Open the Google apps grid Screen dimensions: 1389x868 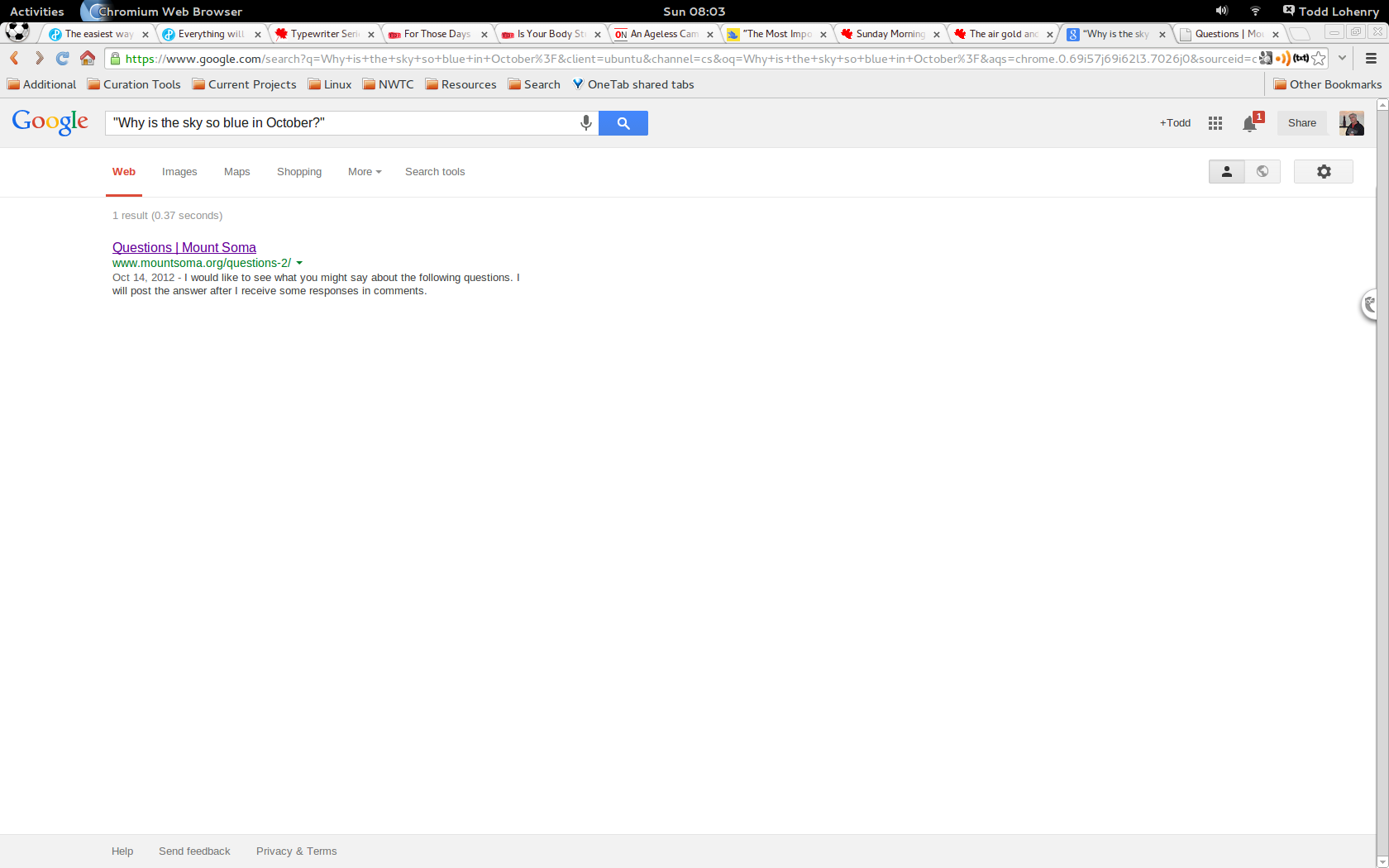coord(1215,123)
